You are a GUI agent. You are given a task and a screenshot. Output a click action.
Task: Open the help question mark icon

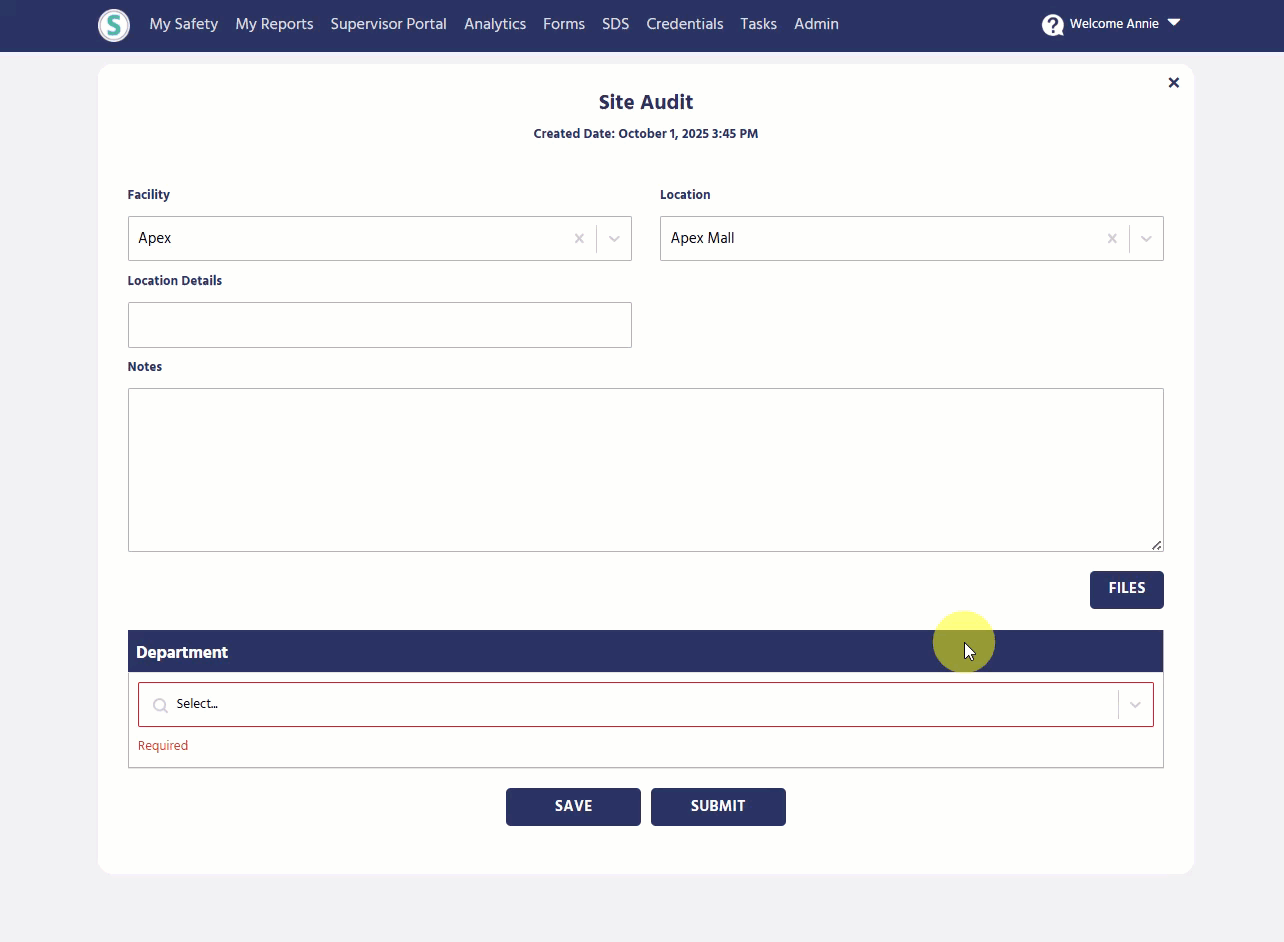coord(1052,25)
